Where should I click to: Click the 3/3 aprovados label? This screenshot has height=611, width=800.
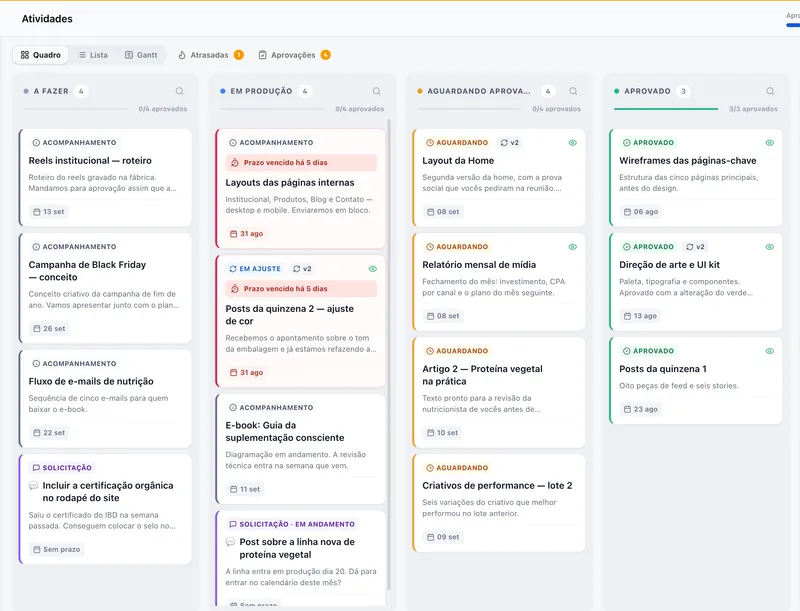(x=753, y=109)
